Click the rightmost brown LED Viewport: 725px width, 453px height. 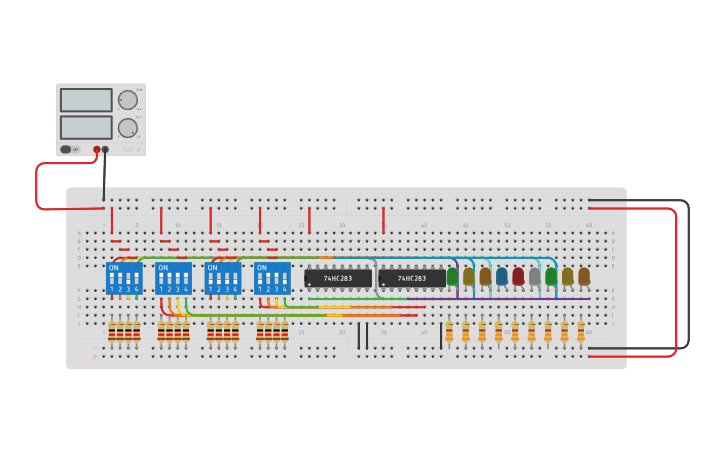tap(584, 275)
